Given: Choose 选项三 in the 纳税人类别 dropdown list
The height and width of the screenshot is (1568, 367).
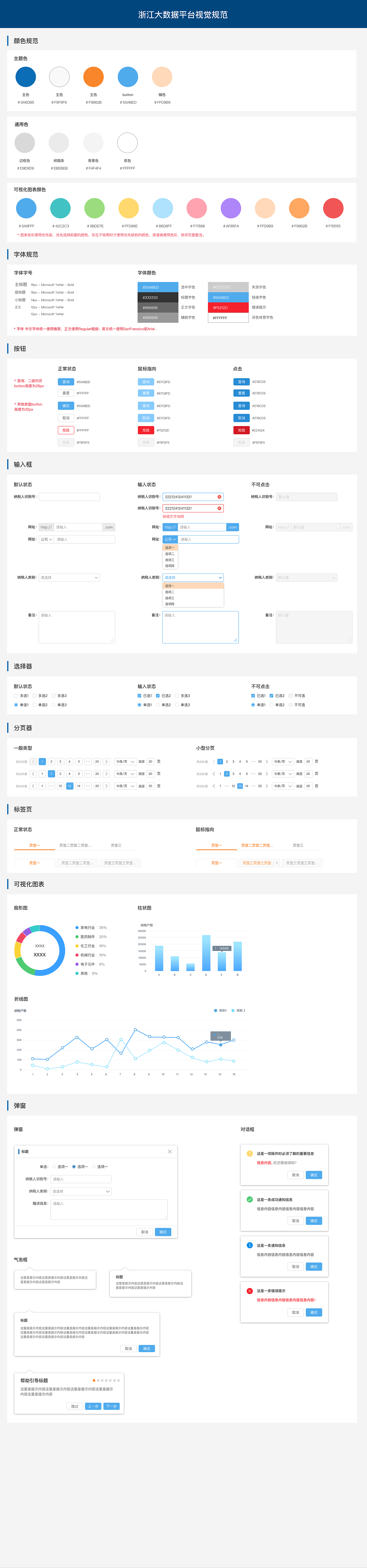Looking at the screenshot, I should coord(193,598).
